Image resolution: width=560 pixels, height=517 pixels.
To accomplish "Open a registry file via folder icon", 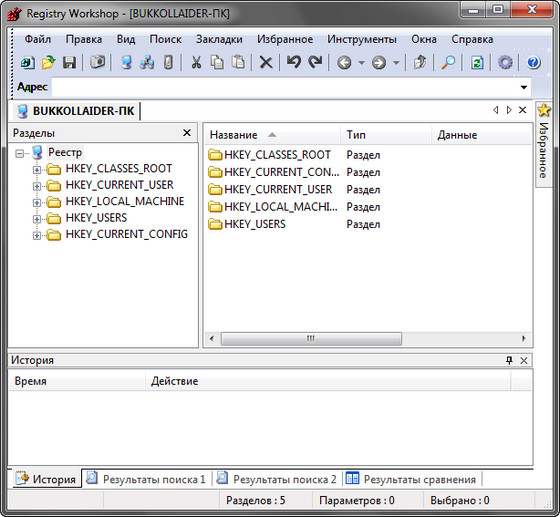I will pos(49,63).
